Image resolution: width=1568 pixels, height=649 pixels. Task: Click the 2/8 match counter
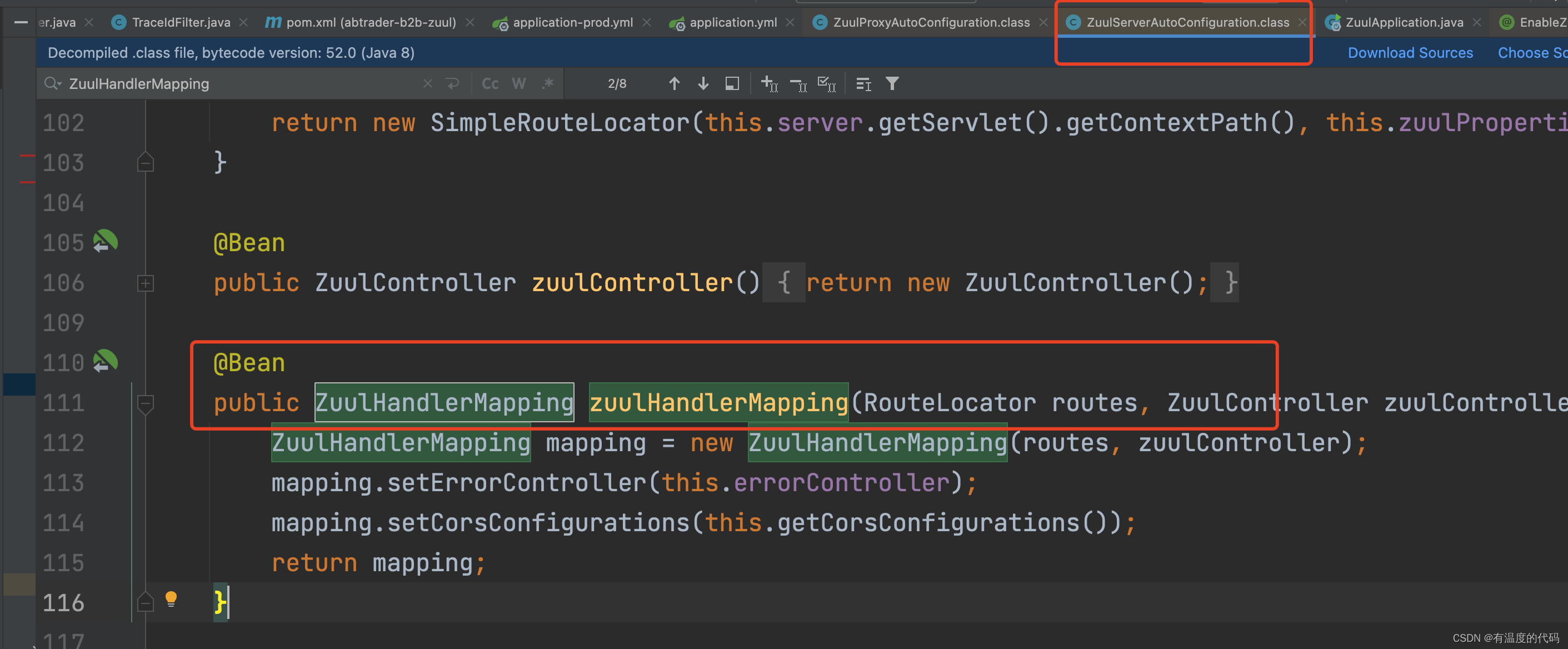tap(617, 83)
